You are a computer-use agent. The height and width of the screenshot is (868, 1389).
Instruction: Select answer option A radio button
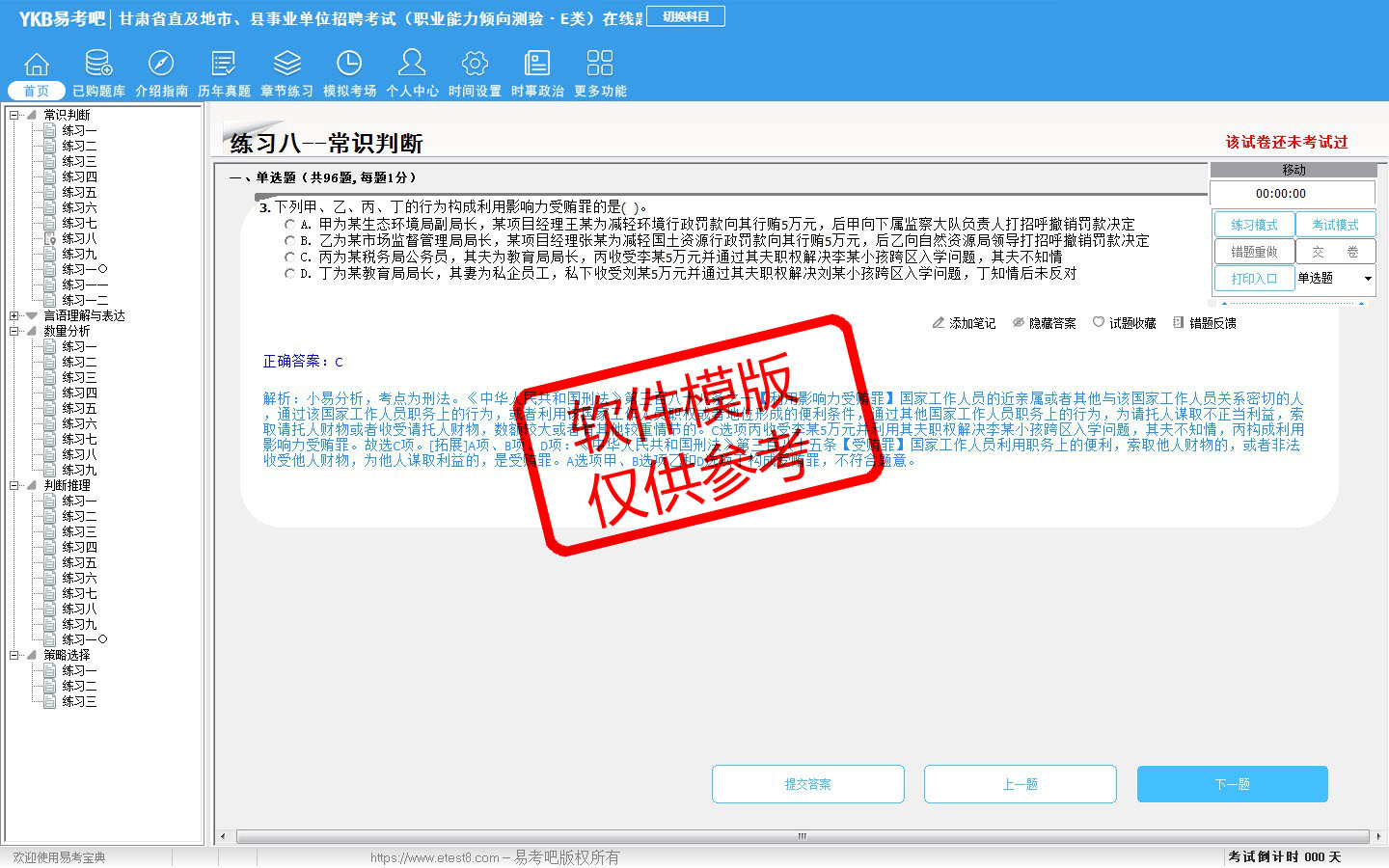(x=289, y=225)
